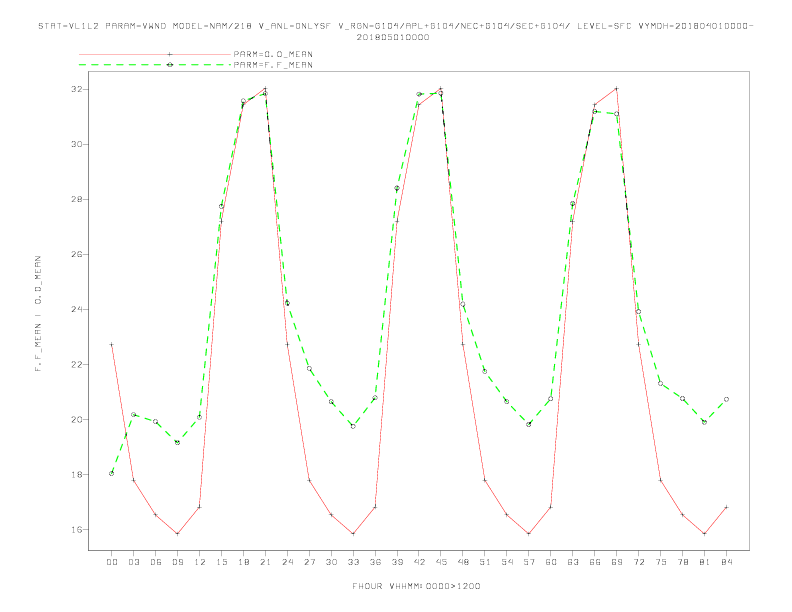
Task: Click the x-axis tick label 18
Action: 243,562
